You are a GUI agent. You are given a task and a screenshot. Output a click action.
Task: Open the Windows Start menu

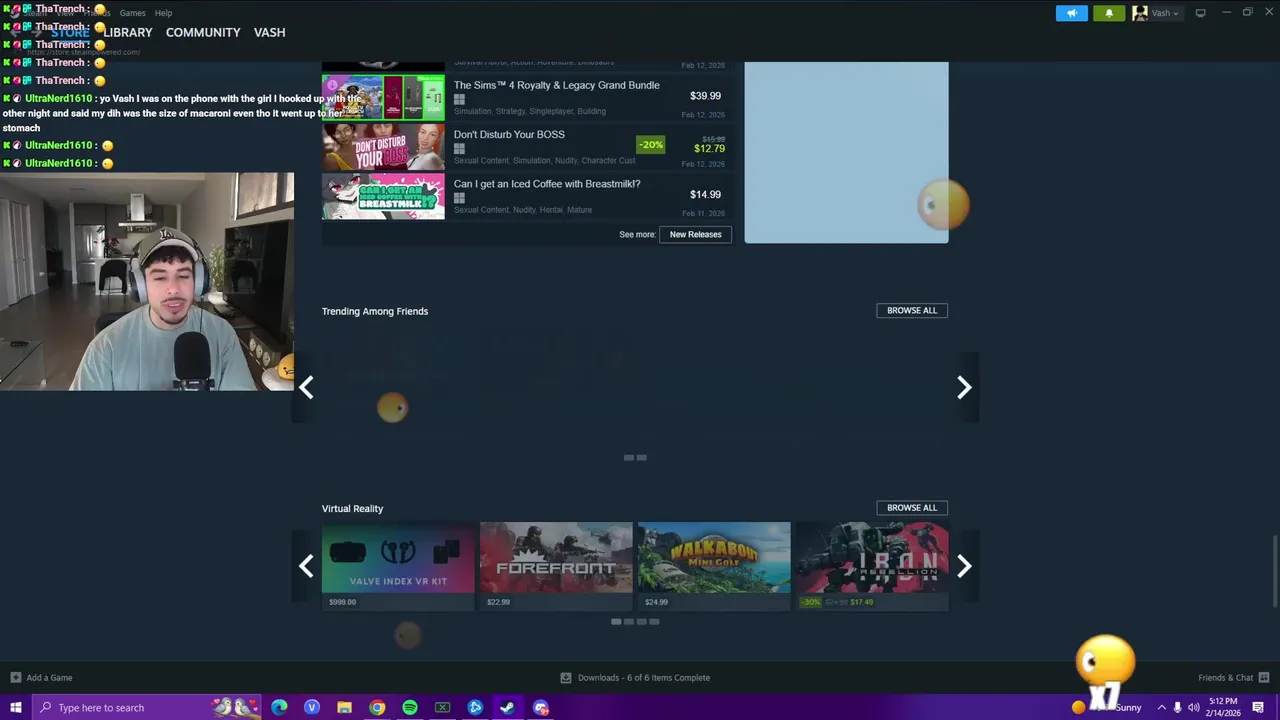pyautogui.click(x=15, y=707)
